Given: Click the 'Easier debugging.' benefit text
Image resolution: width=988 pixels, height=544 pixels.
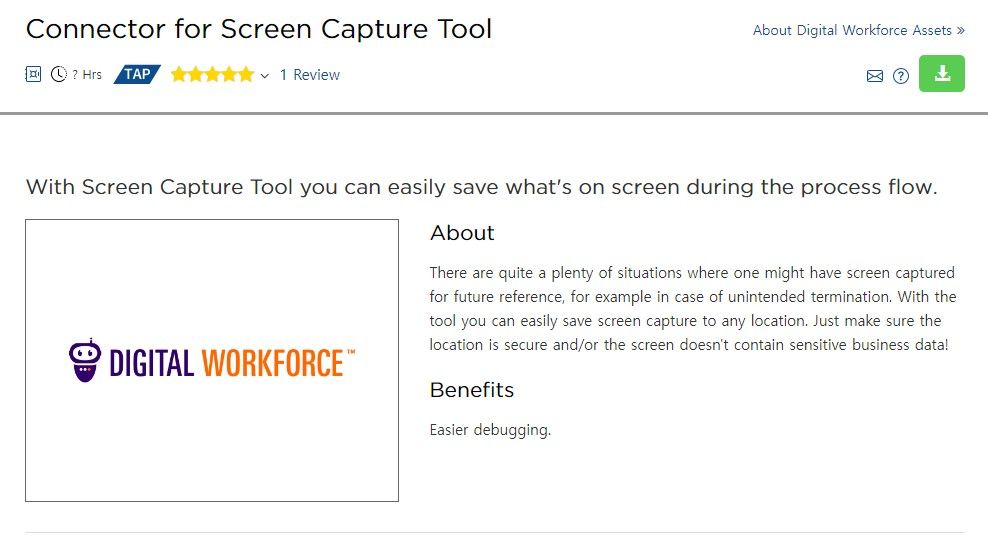Looking at the screenshot, I should click(490, 430).
